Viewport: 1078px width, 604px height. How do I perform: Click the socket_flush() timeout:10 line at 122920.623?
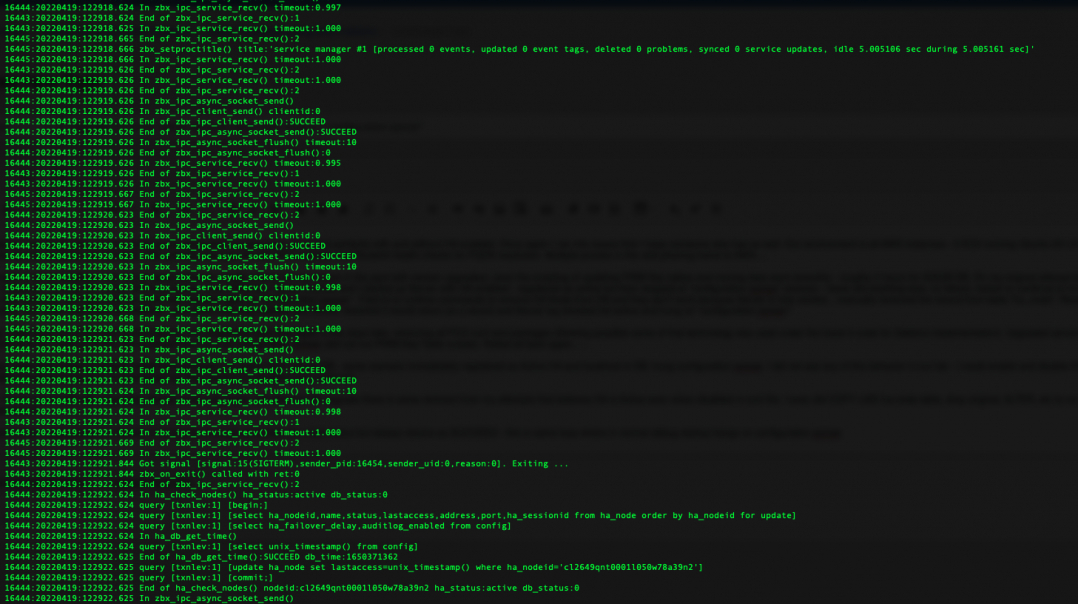click(x=180, y=267)
